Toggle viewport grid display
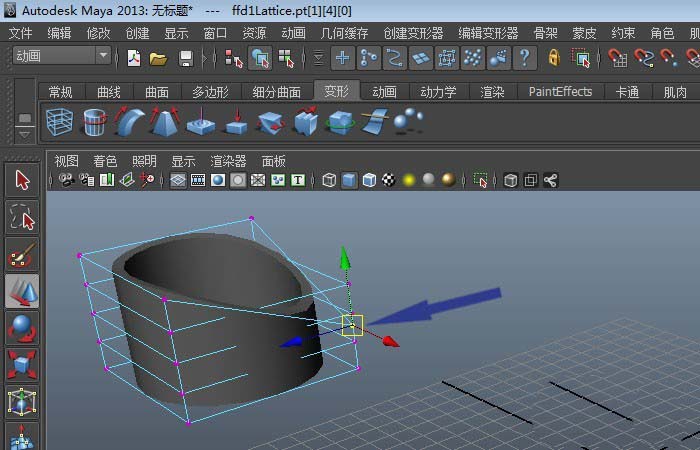 (x=178, y=180)
